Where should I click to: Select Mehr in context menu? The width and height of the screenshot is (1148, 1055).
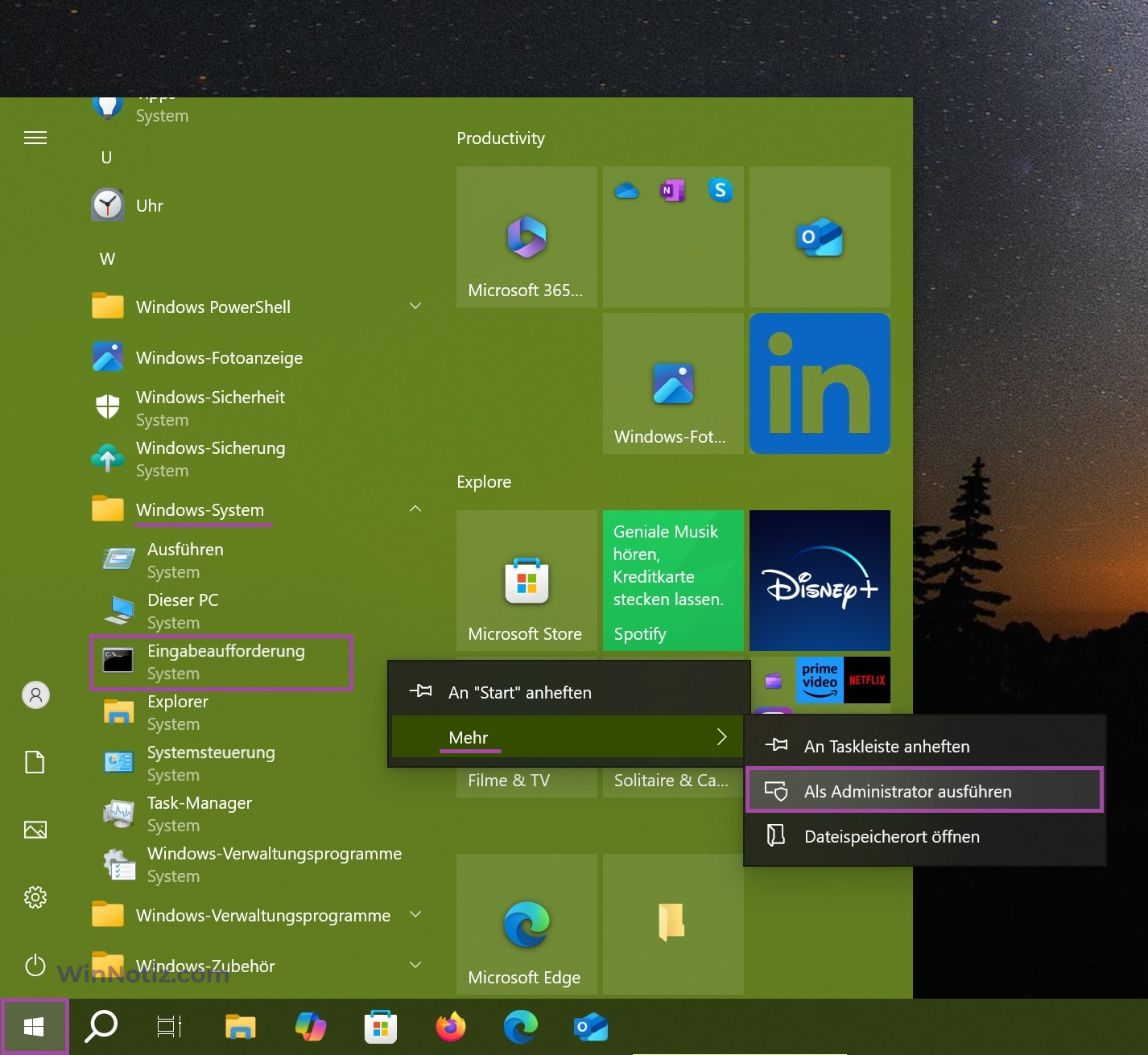point(569,737)
